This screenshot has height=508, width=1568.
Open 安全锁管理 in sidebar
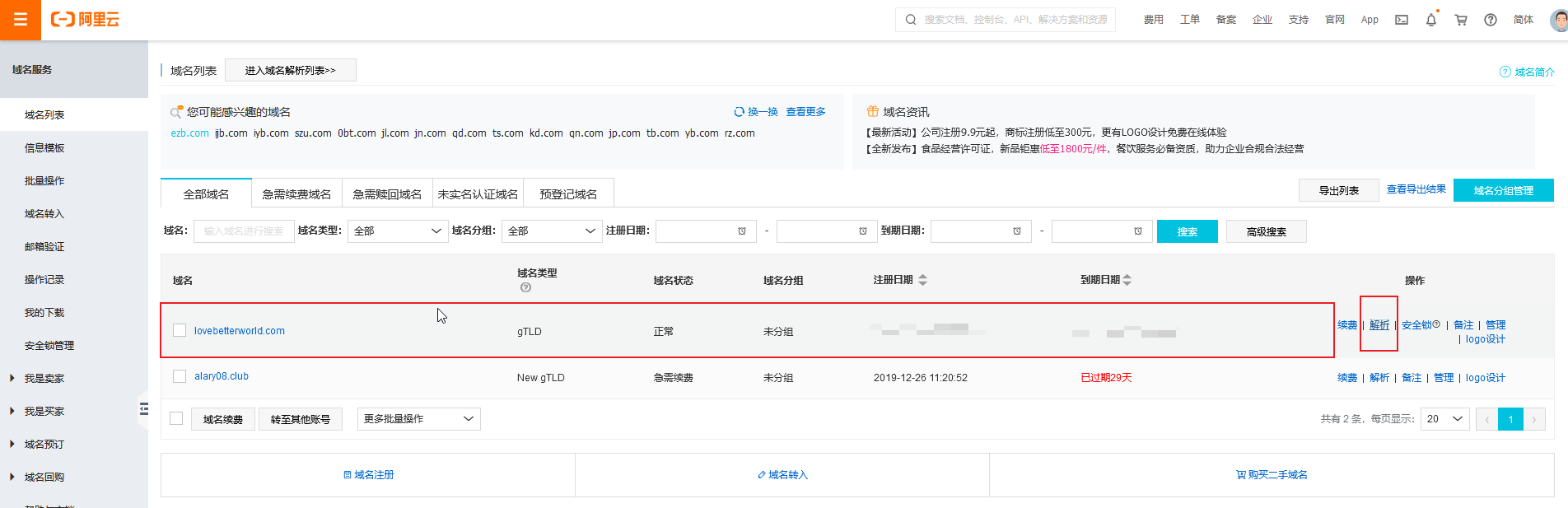[49, 346]
